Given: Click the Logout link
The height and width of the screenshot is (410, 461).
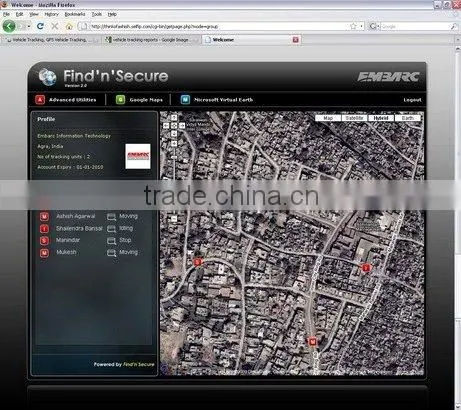Looking at the screenshot, I should pyautogui.click(x=412, y=100).
